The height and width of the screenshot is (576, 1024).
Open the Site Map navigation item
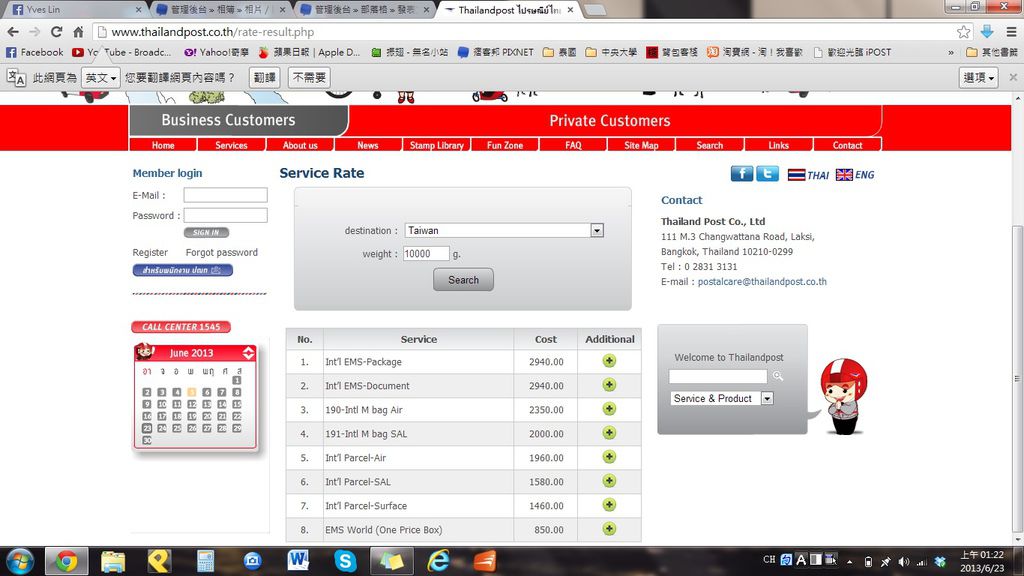641,145
